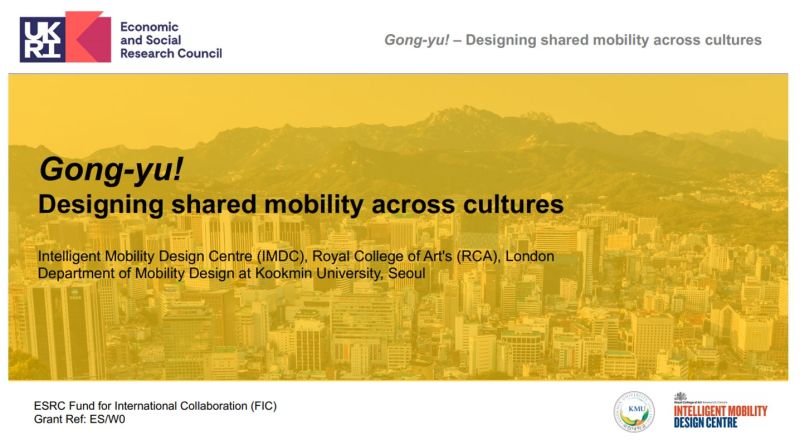This screenshot has height=445, width=800.
Task: Click the Grant Ref: ES/W0 text
Action: [79, 419]
